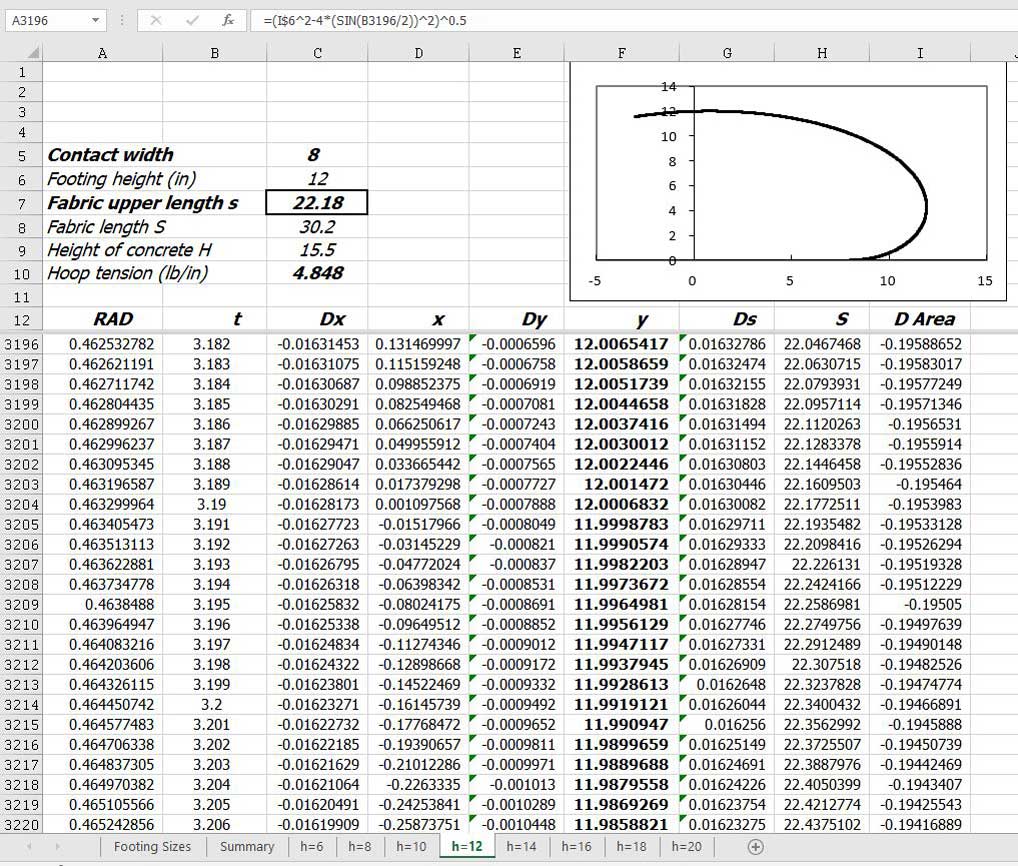Image resolution: width=1018 pixels, height=866 pixels.
Task: Select row 12 header
Action: [21, 319]
